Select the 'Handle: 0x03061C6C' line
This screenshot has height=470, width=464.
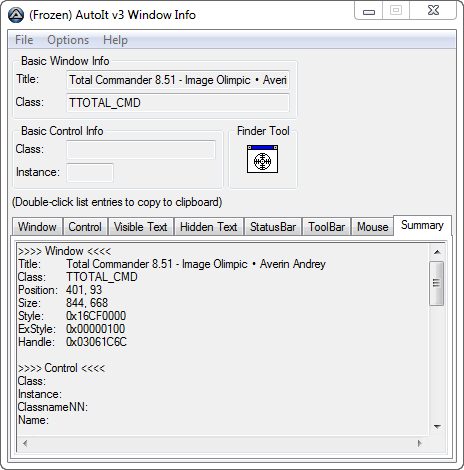pyautogui.click(x=72, y=342)
